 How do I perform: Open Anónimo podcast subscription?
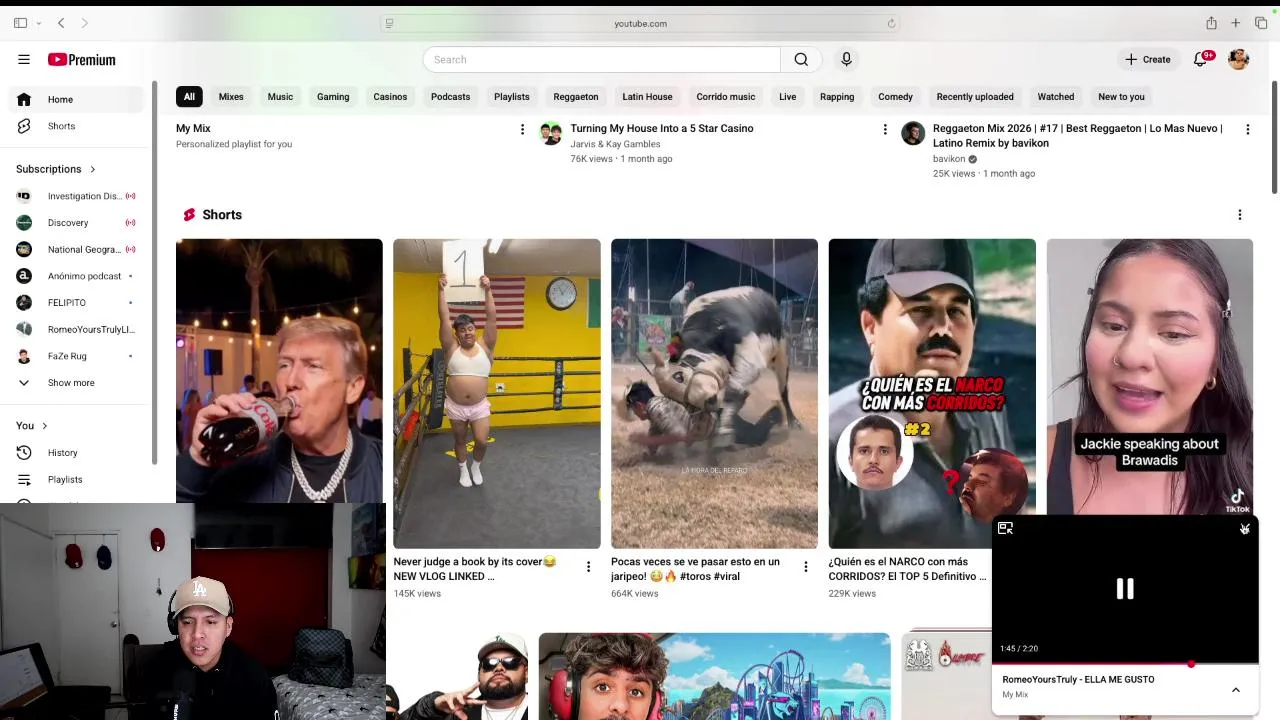point(78,276)
